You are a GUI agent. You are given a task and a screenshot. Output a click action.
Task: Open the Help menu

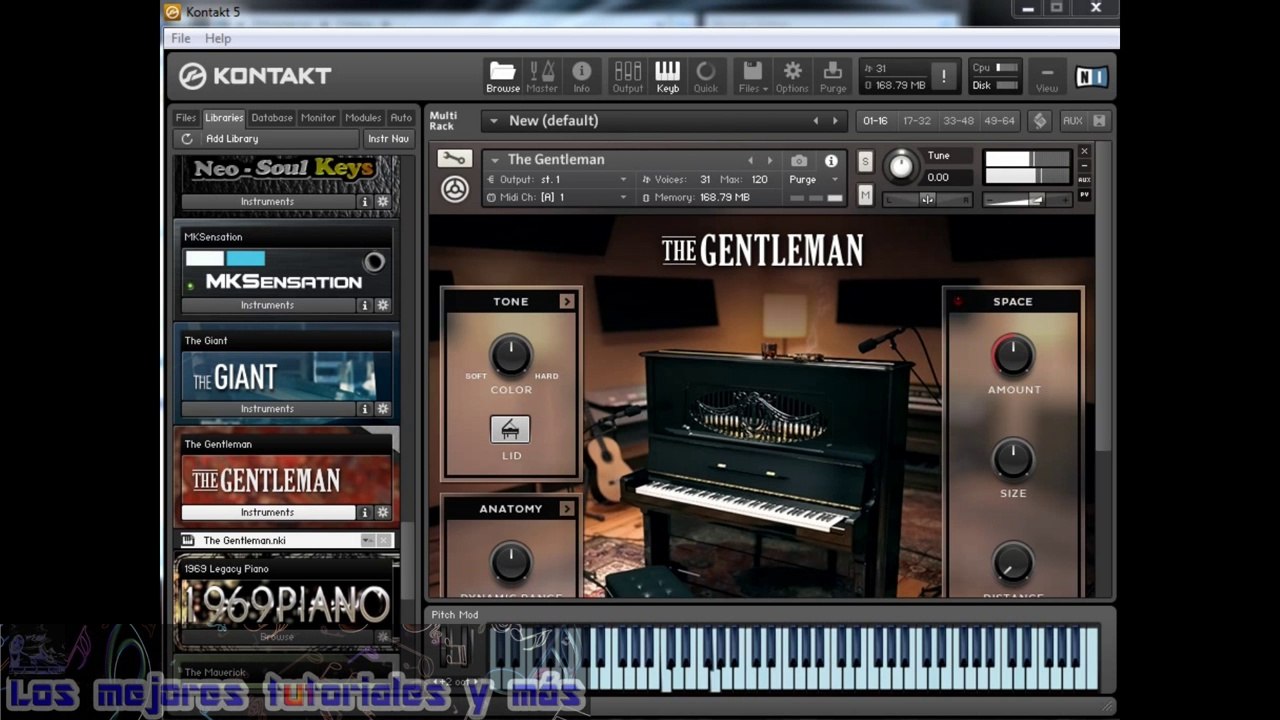(x=218, y=38)
